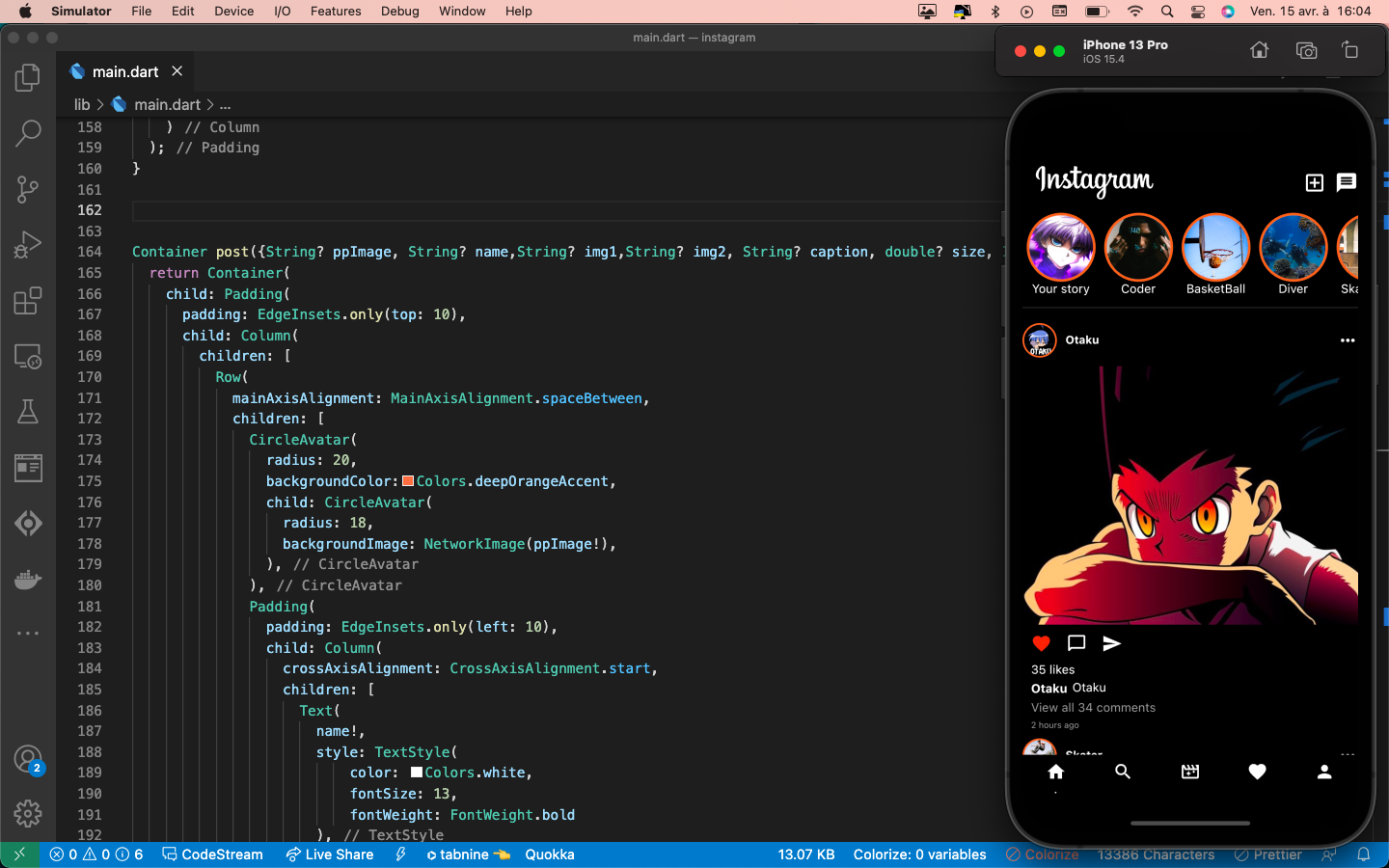Tap the add post plus icon
The width and height of the screenshot is (1389, 868).
[x=1314, y=182]
